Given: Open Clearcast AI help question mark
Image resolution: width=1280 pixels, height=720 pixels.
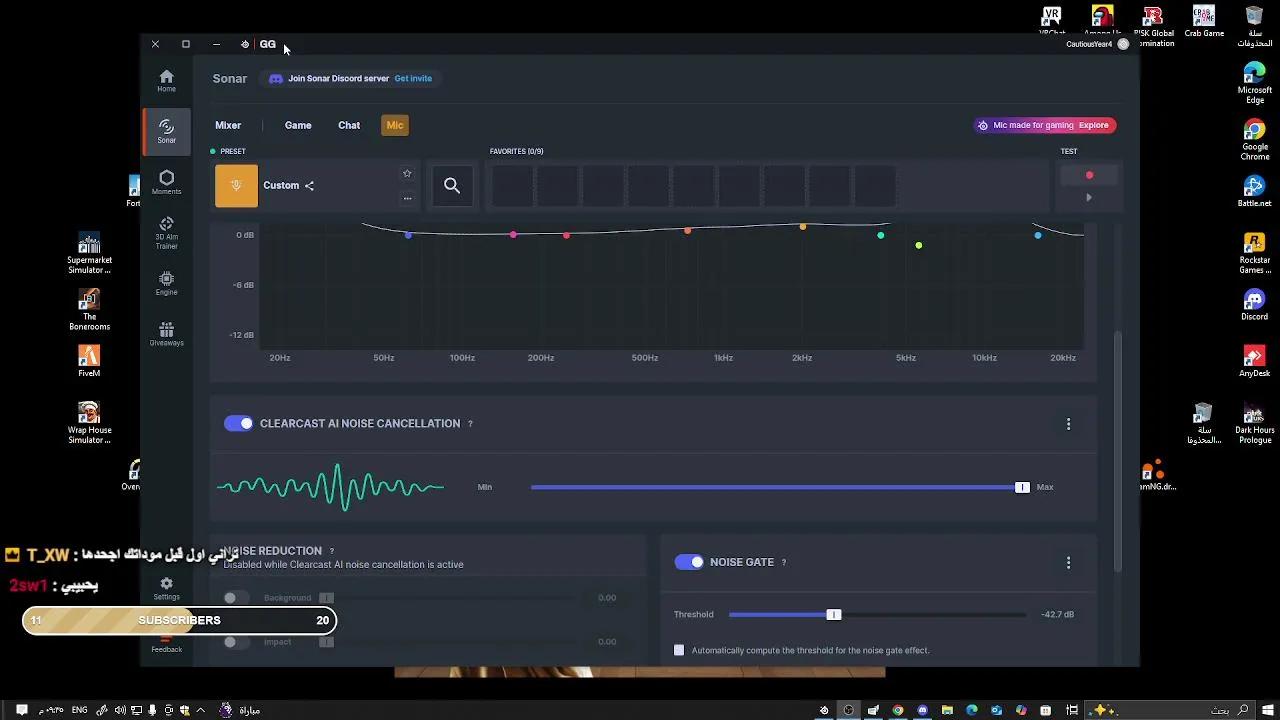Looking at the screenshot, I should pos(470,424).
